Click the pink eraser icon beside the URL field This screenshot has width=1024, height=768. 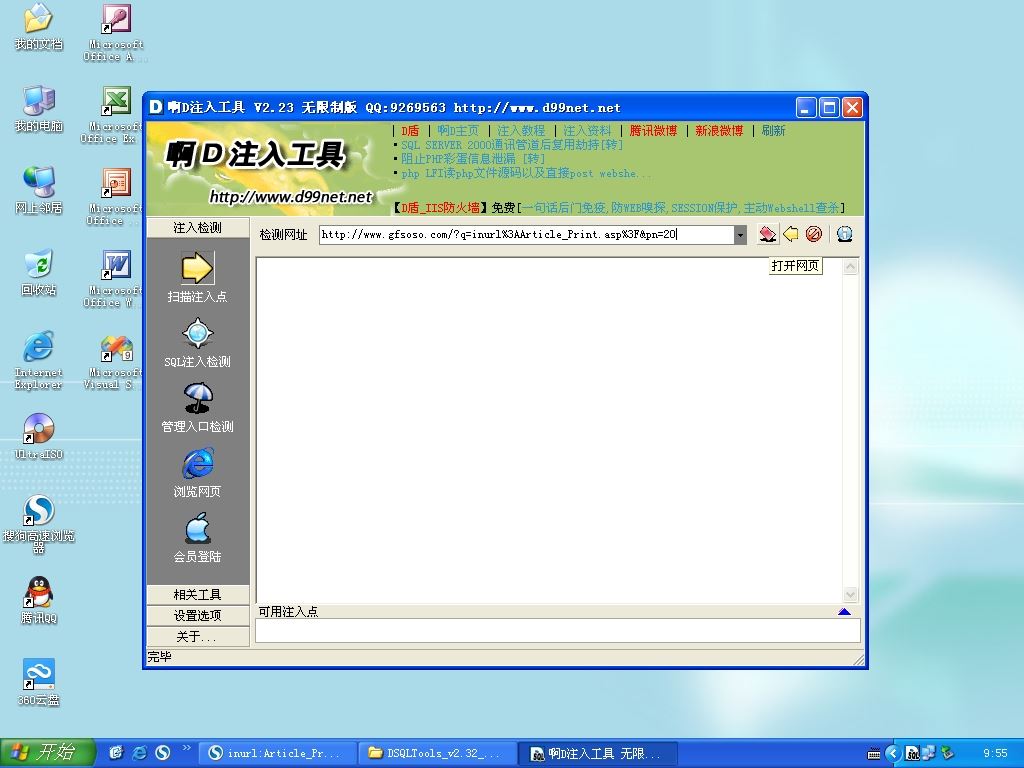click(x=767, y=234)
